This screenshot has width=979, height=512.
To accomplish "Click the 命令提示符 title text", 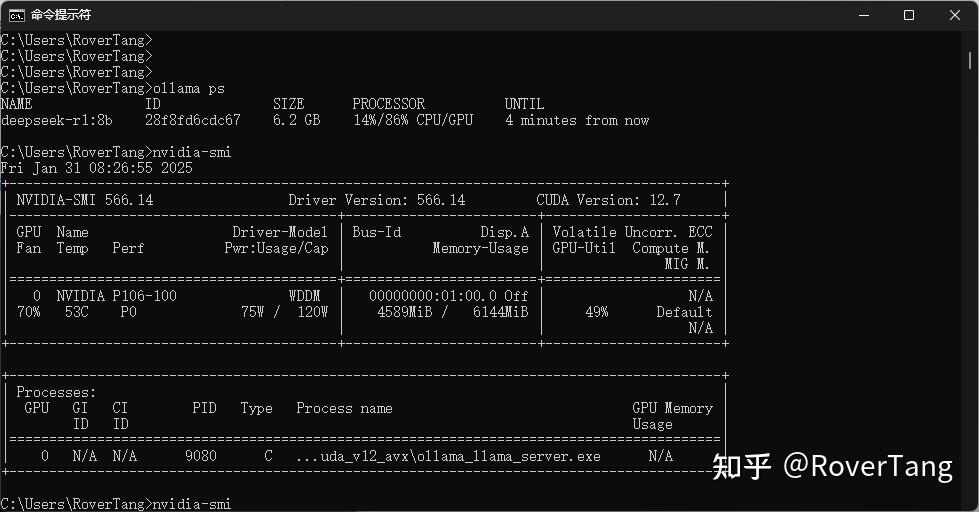I will tap(60, 15).
